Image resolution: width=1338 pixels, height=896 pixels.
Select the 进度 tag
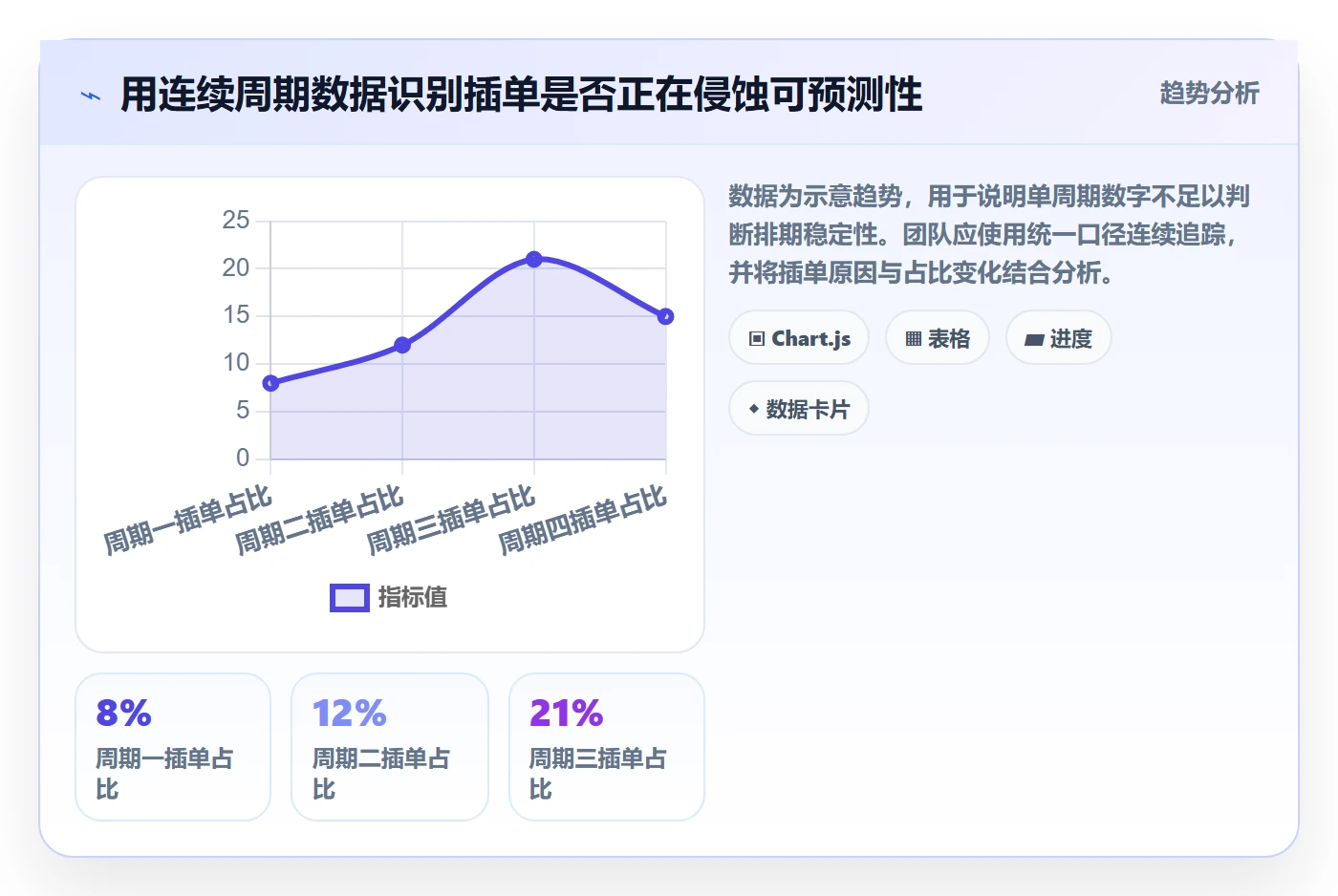(x=1059, y=338)
